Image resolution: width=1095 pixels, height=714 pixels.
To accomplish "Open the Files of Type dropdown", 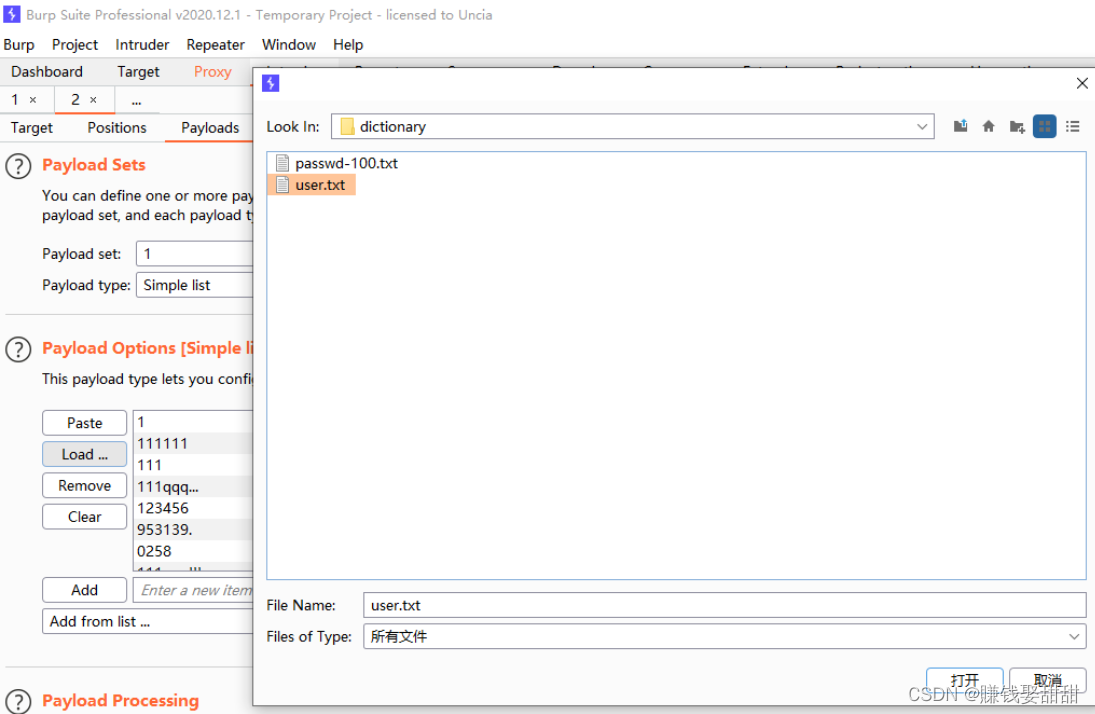I will point(1073,636).
